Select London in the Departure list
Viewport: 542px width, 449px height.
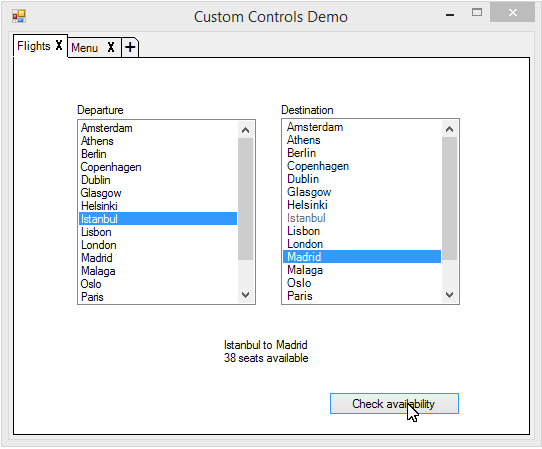158,245
